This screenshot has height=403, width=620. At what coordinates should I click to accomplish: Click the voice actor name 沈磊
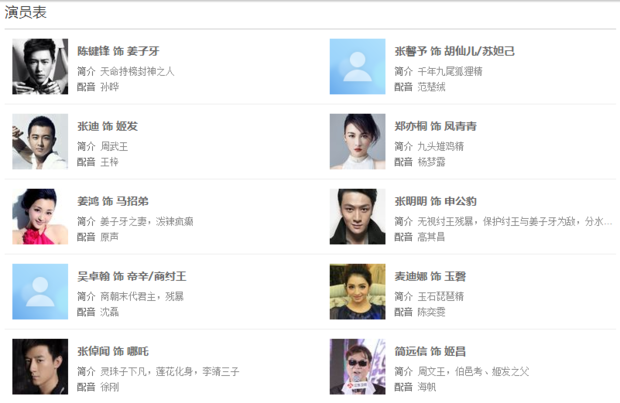click(110, 312)
